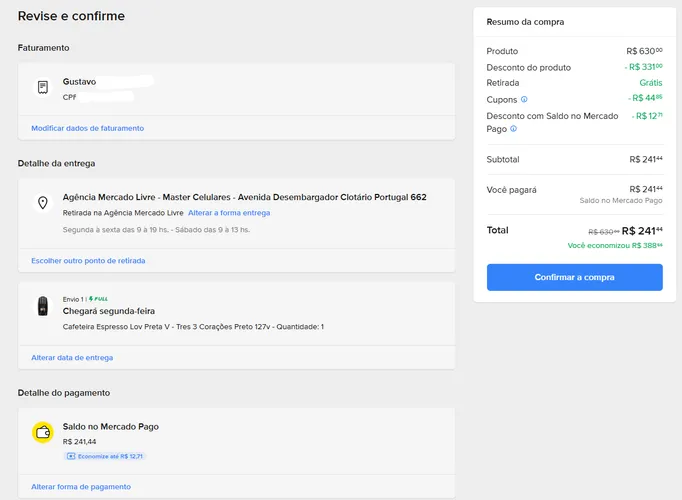Open Modificar dados de faturamento link

pos(87,128)
